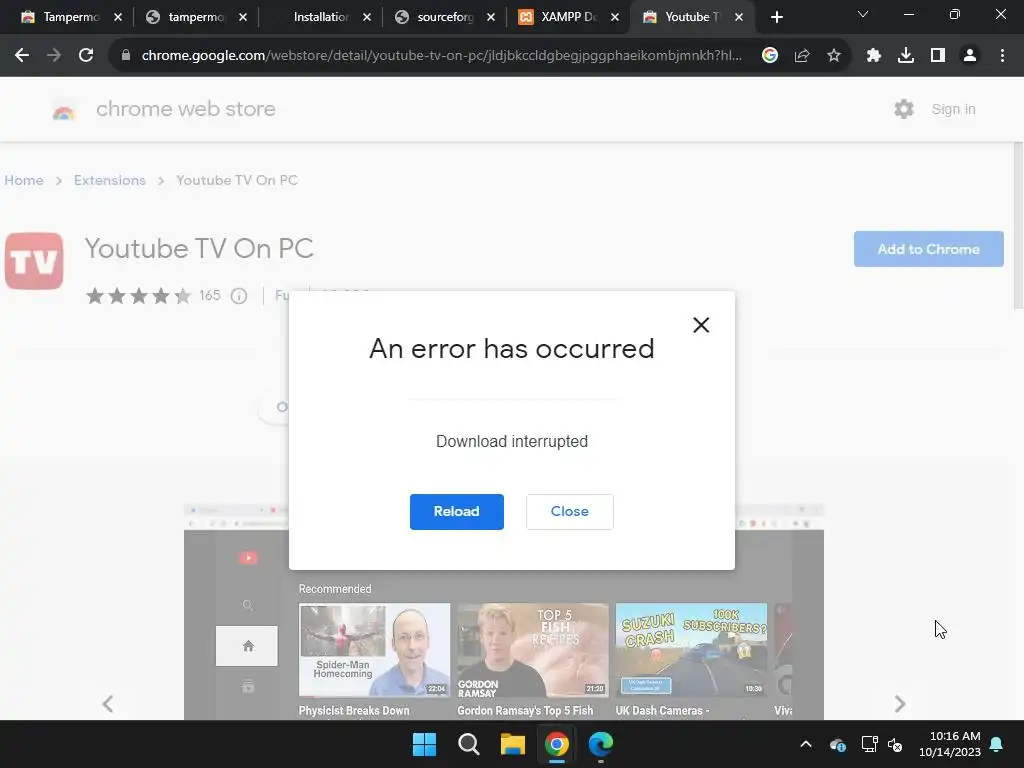Show next screenshot with right arrow
This screenshot has height=768, width=1024.
tap(900, 703)
